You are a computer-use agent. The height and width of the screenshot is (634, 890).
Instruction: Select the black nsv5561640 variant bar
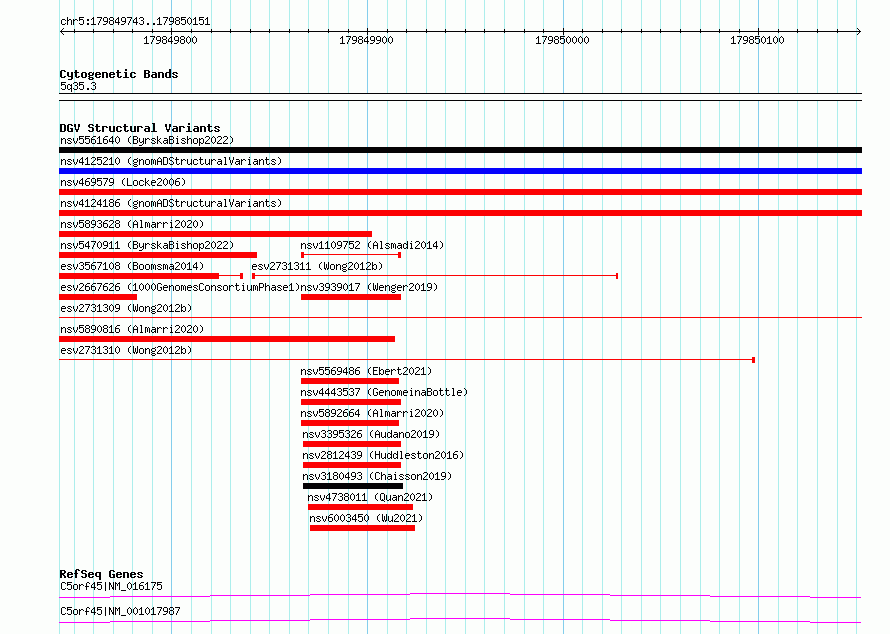pyautogui.click(x=460, y=150)
